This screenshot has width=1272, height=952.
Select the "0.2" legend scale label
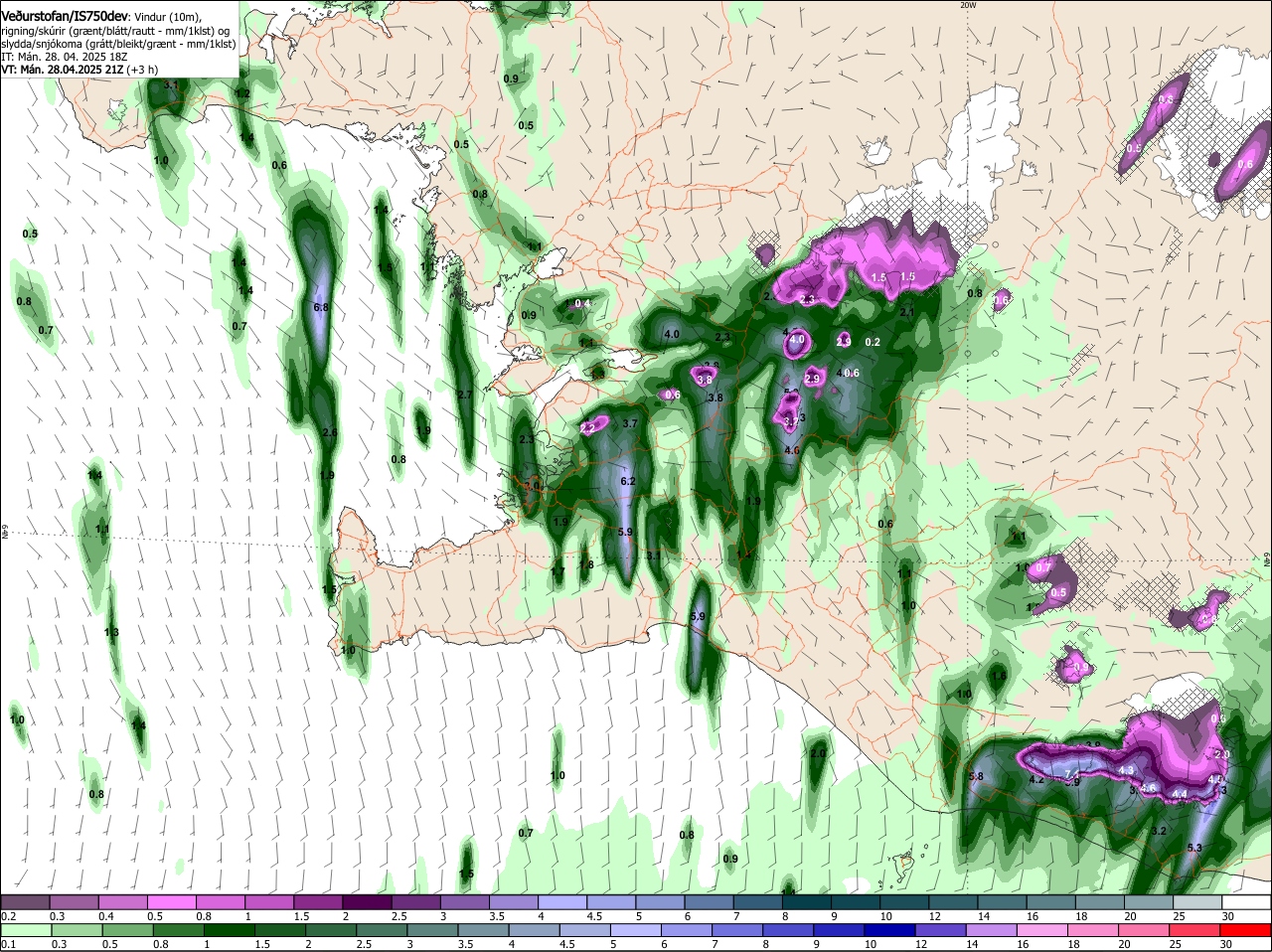coord(9,916)
